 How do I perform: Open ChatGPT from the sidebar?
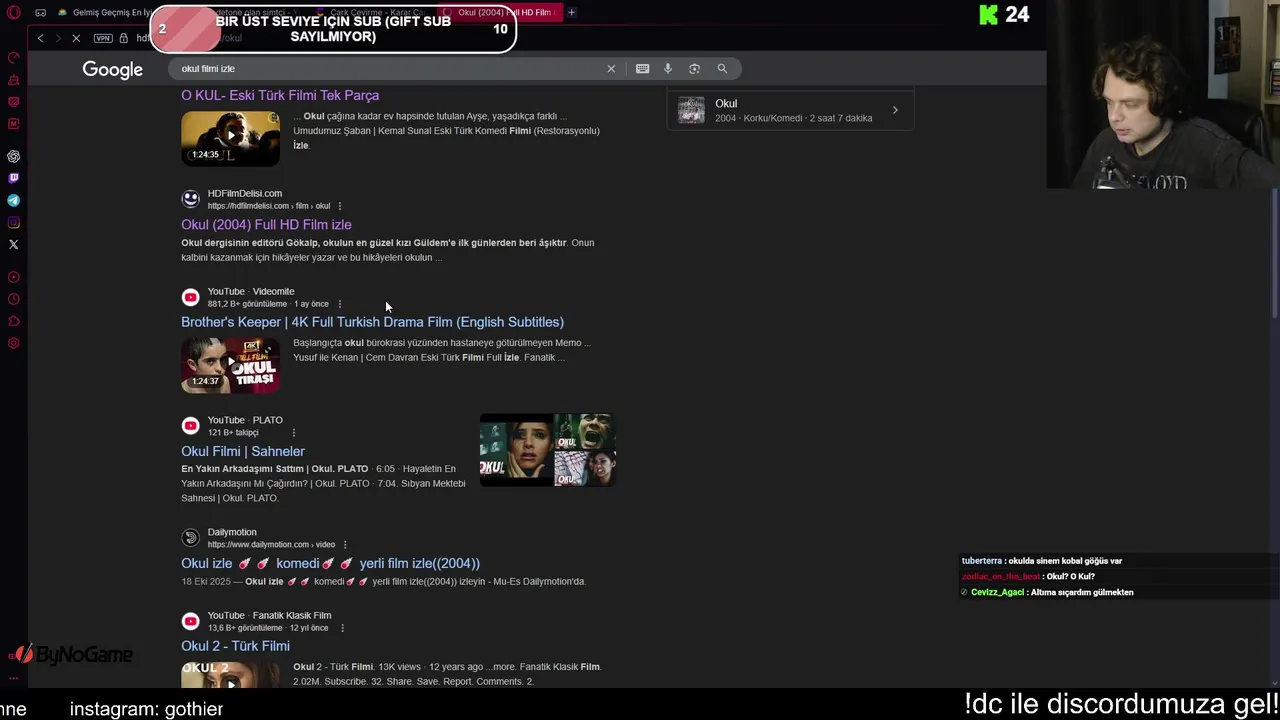(x=14, y=156)
